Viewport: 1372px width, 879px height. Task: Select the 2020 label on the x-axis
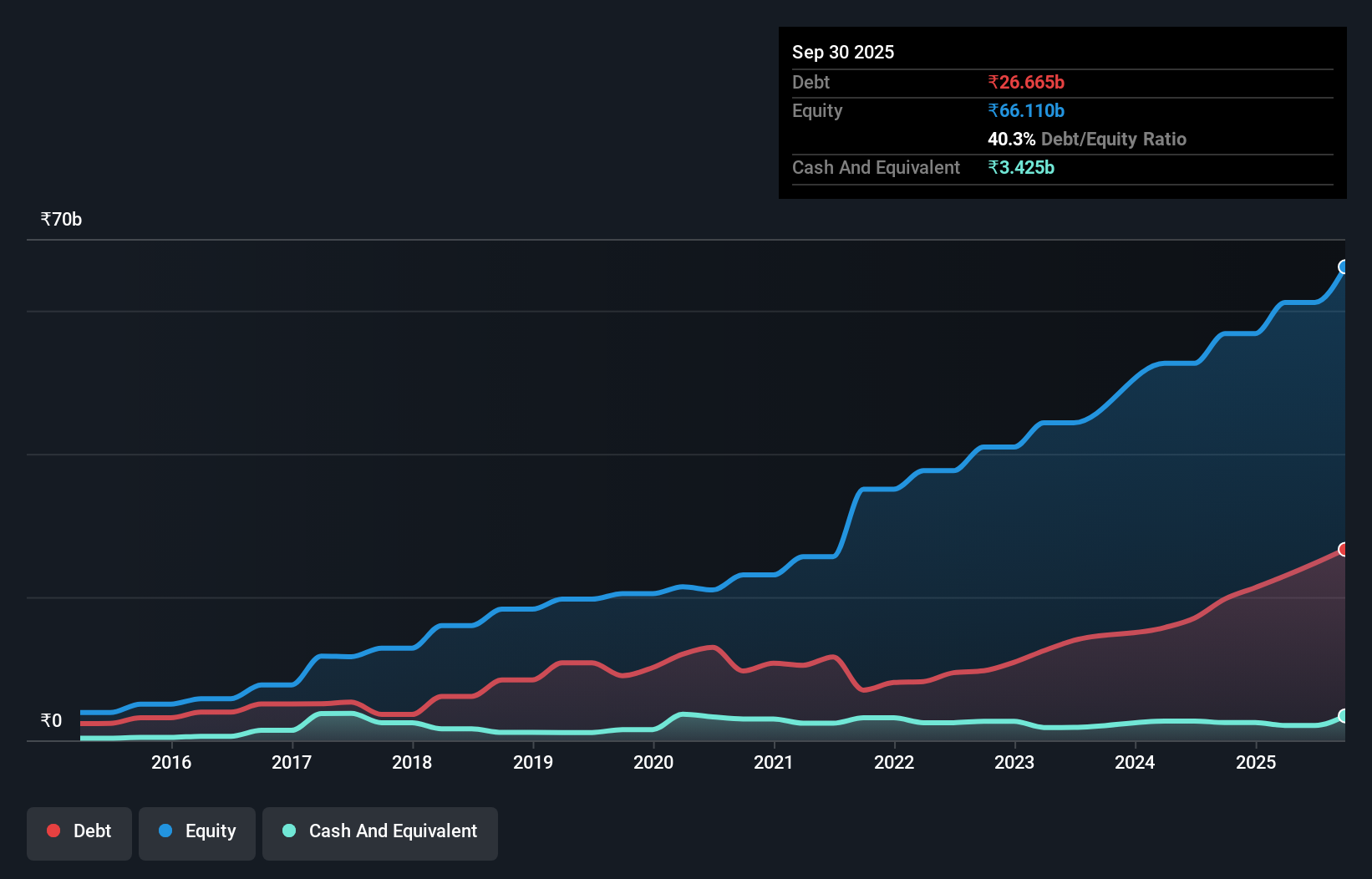pos(653,762)
